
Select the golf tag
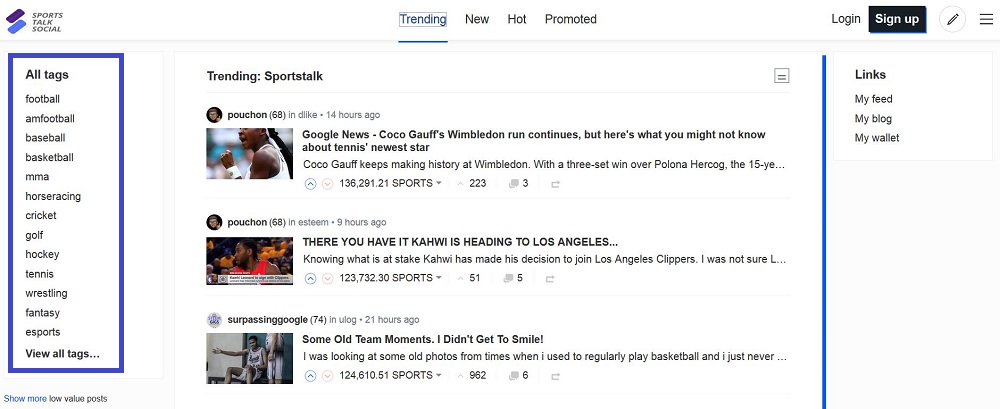(x=34, y=235)
